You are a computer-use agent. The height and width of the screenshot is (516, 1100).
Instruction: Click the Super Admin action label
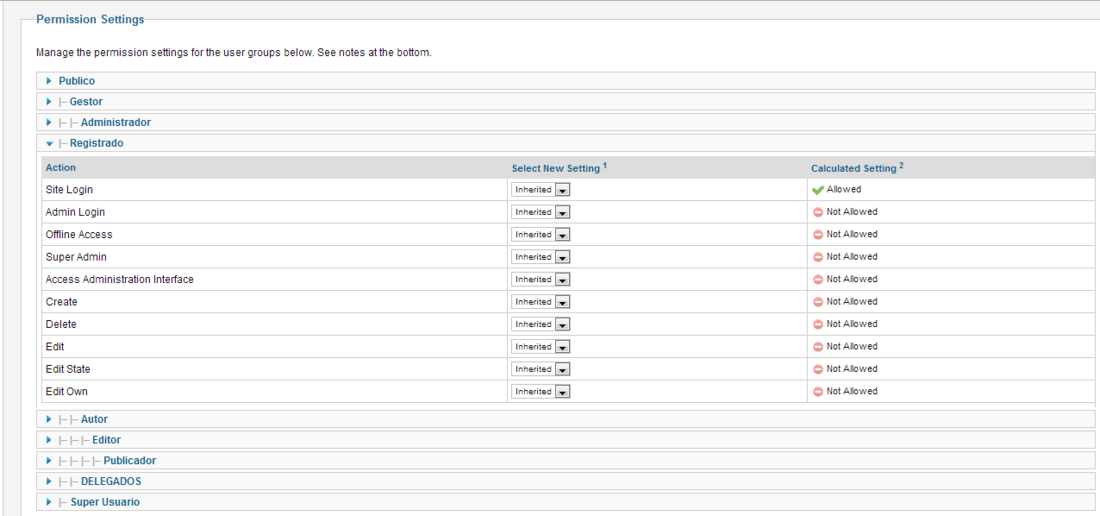point(76,257)
